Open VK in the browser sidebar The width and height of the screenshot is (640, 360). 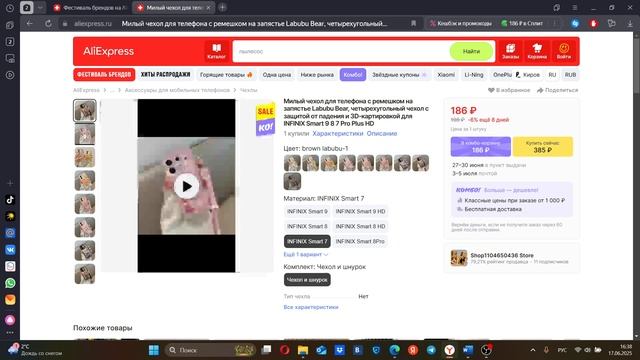pyautogui.click(x=10, y=249)
